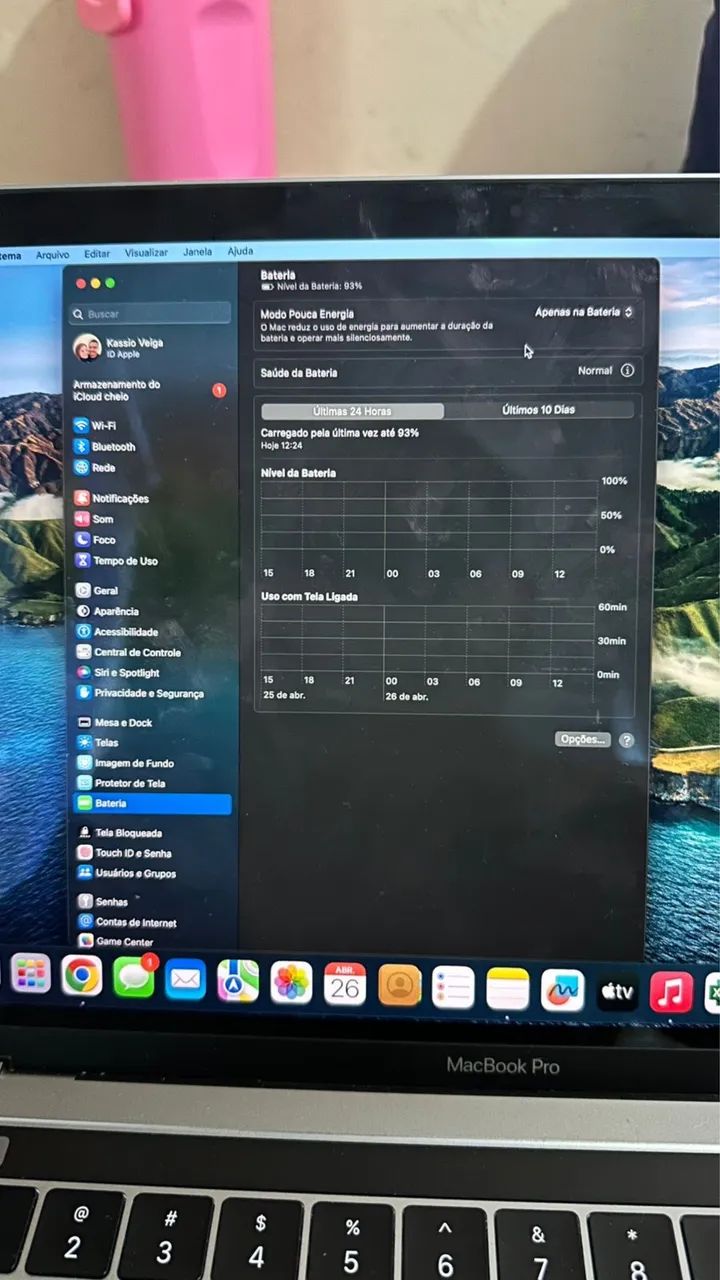Open the Janela menu

coord(197,252)
